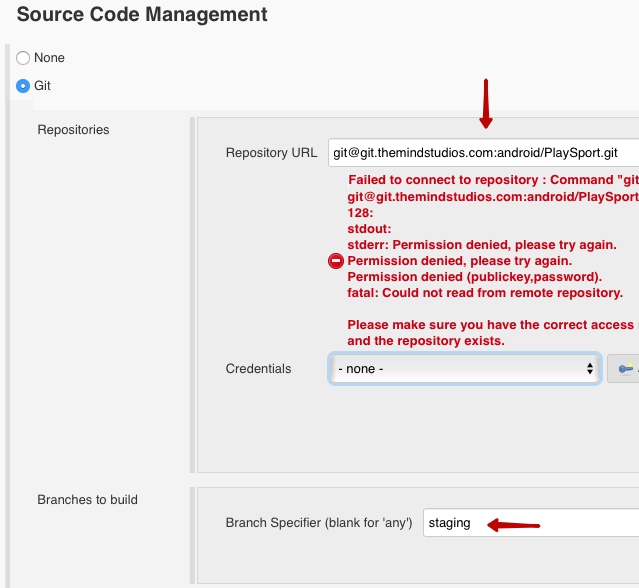Viewport: 639px width, 588px height.
Task: Click the red error stop icon
Action: (336, 261)
